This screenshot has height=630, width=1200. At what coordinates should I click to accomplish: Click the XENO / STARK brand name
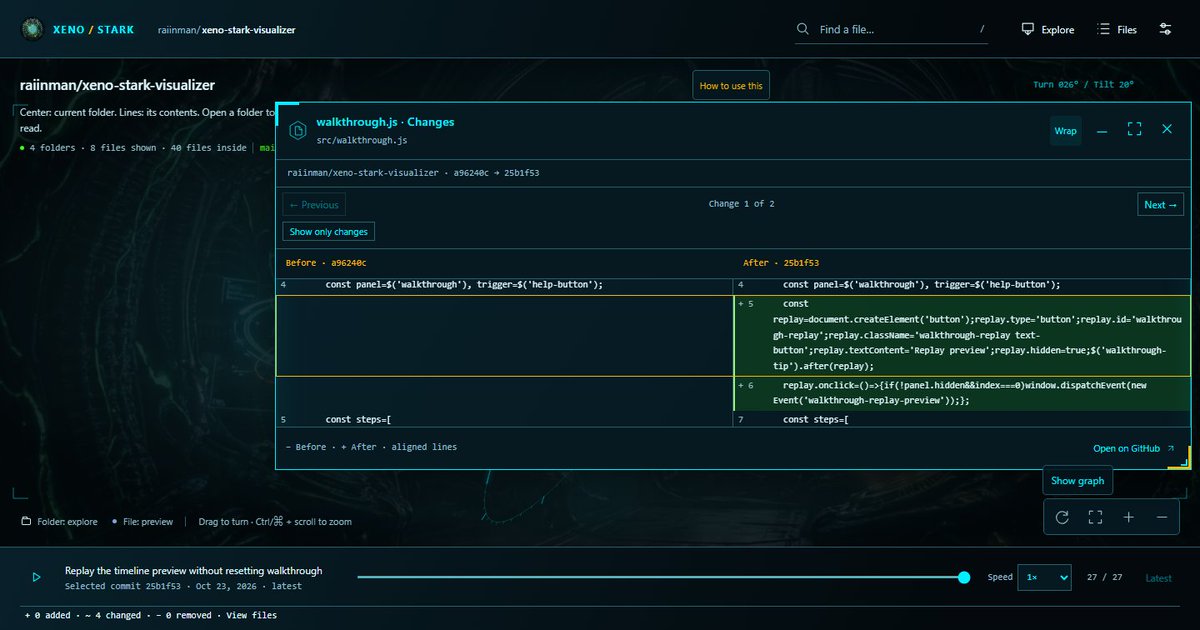pos(93,30)
